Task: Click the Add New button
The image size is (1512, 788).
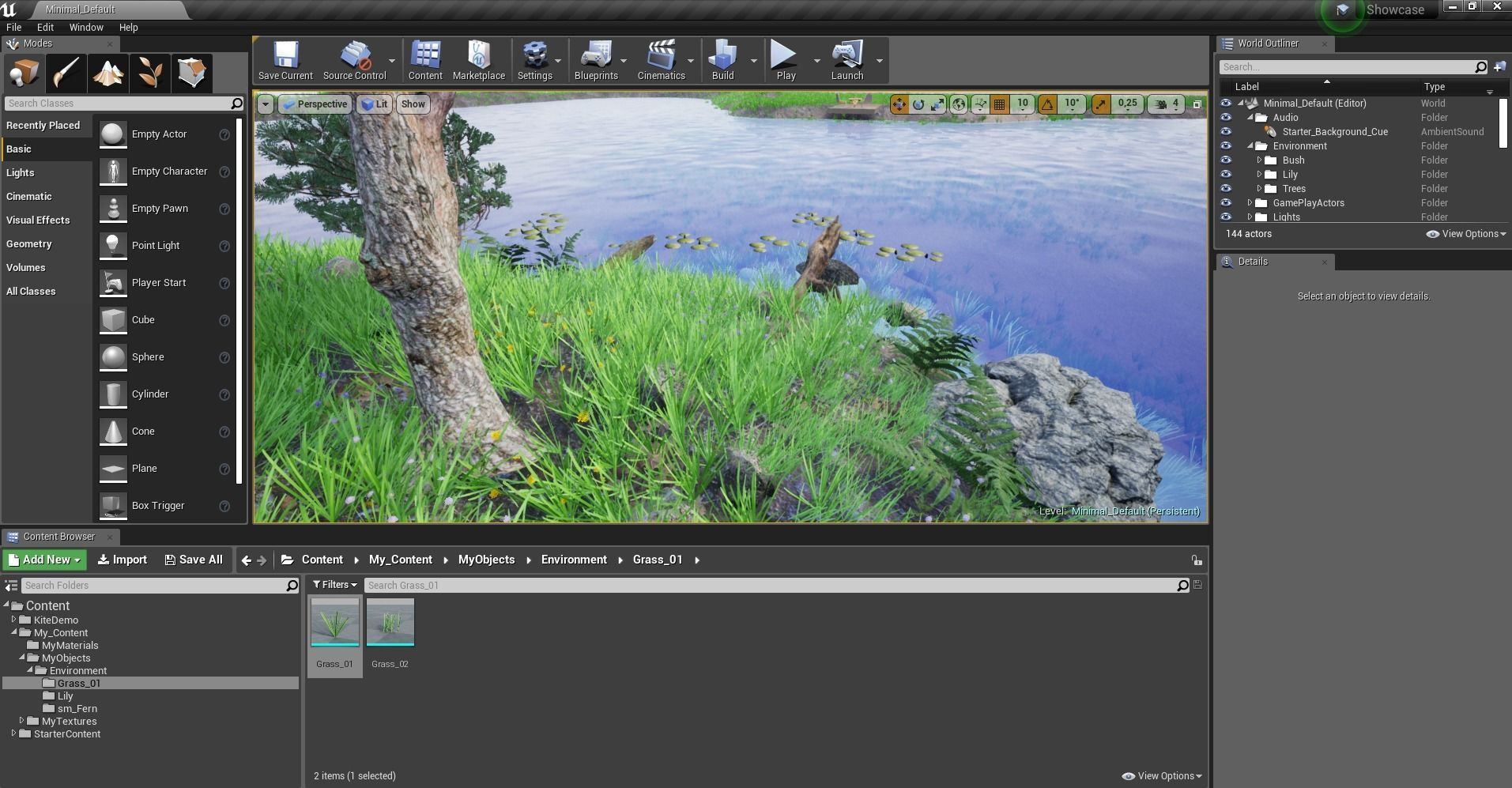Action: tap(45, 560)
